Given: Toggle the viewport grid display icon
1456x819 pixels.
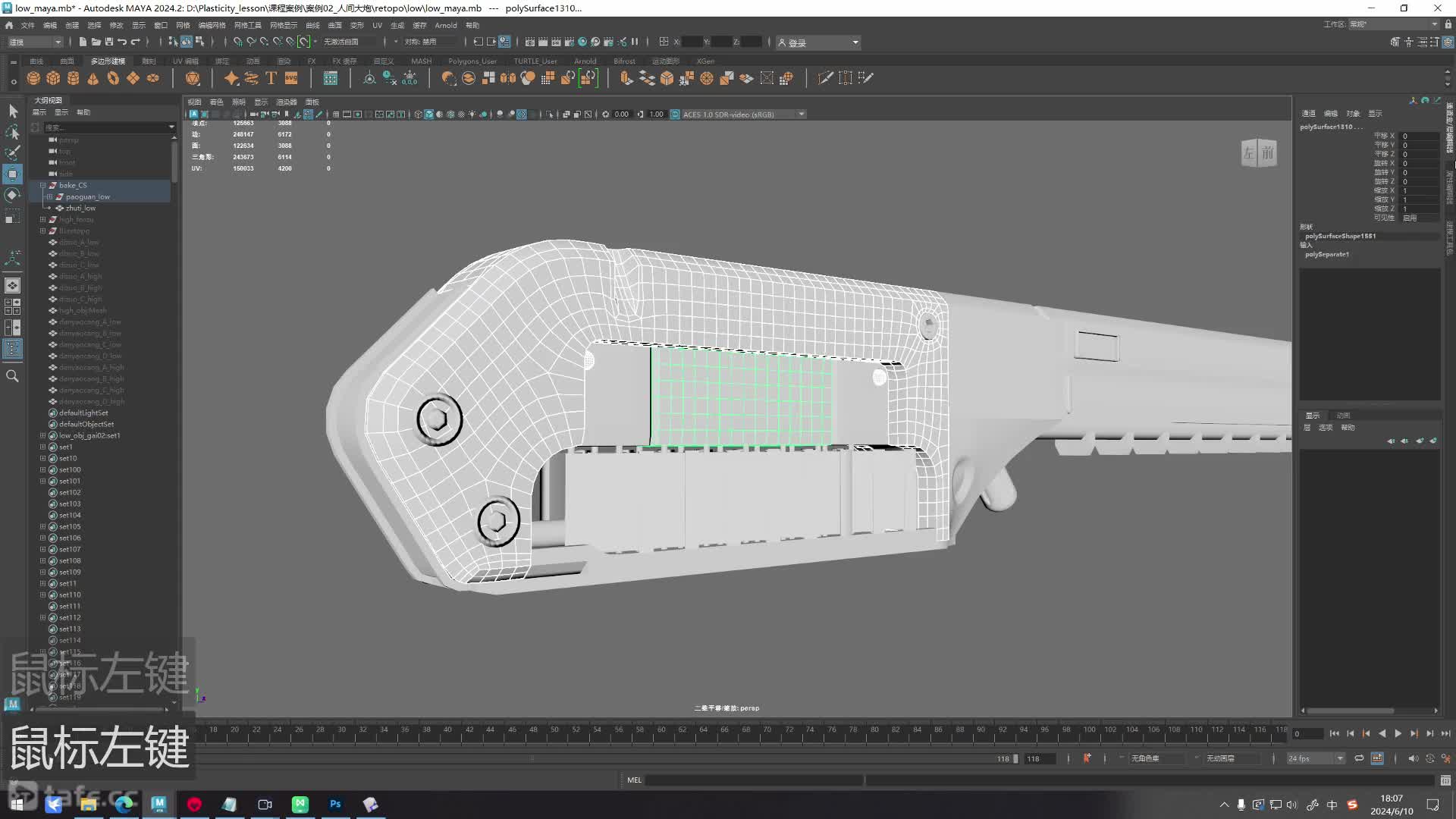Looking at the screenshot, I should click(x=336, y=115).
